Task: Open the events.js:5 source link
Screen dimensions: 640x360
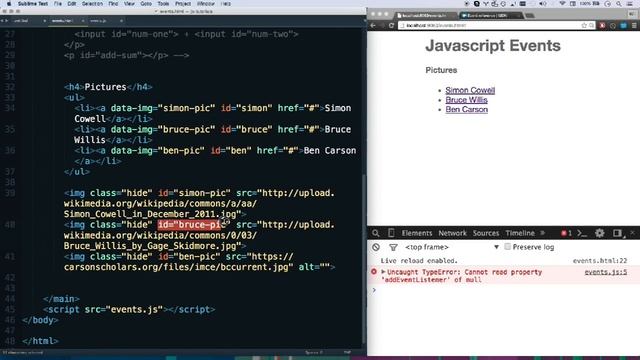Action: [x=606, y=272]
